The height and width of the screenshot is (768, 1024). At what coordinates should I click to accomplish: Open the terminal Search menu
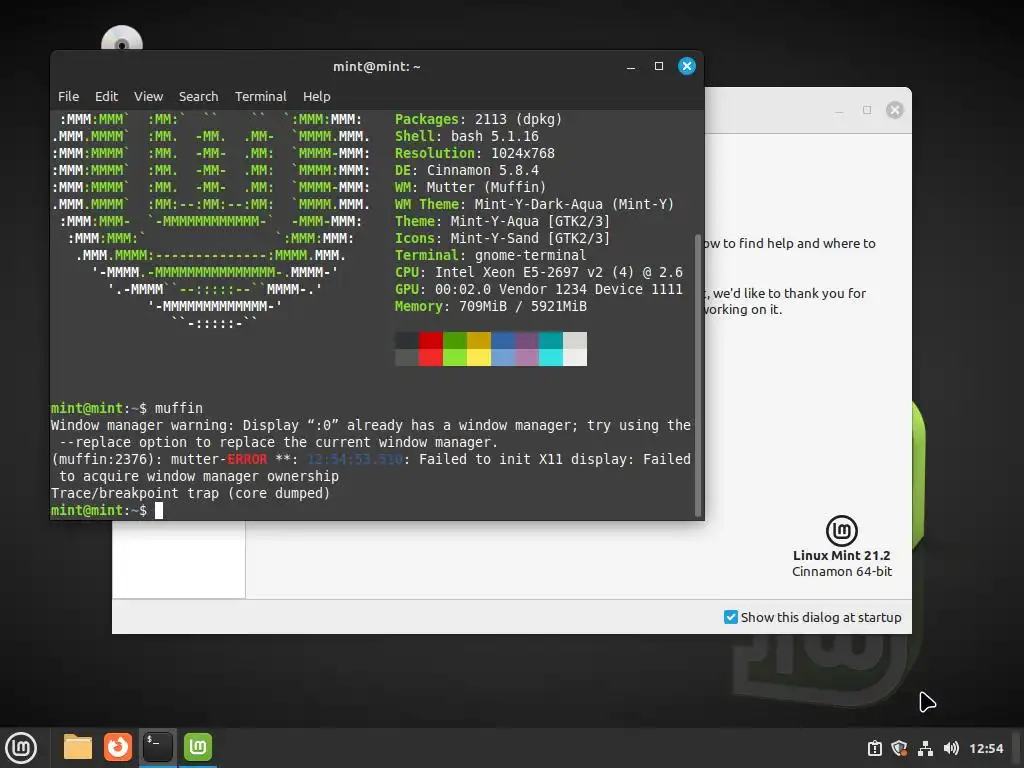click(x=199, y=97)
